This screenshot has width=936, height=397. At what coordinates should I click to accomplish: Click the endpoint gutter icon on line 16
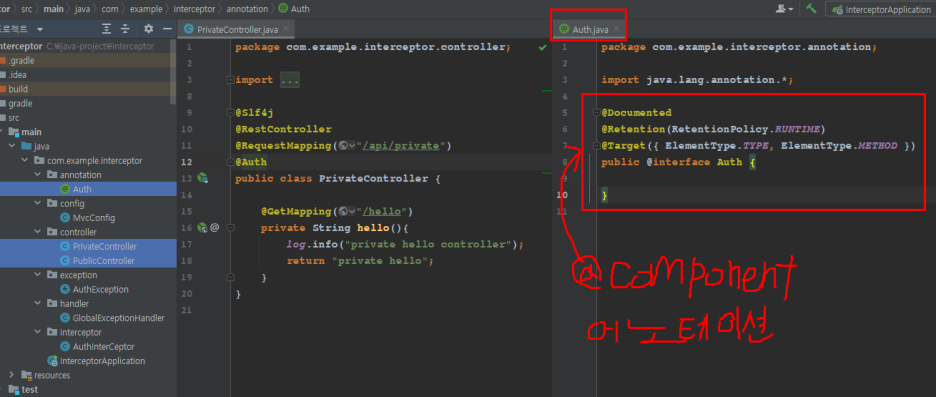(202, 227)
